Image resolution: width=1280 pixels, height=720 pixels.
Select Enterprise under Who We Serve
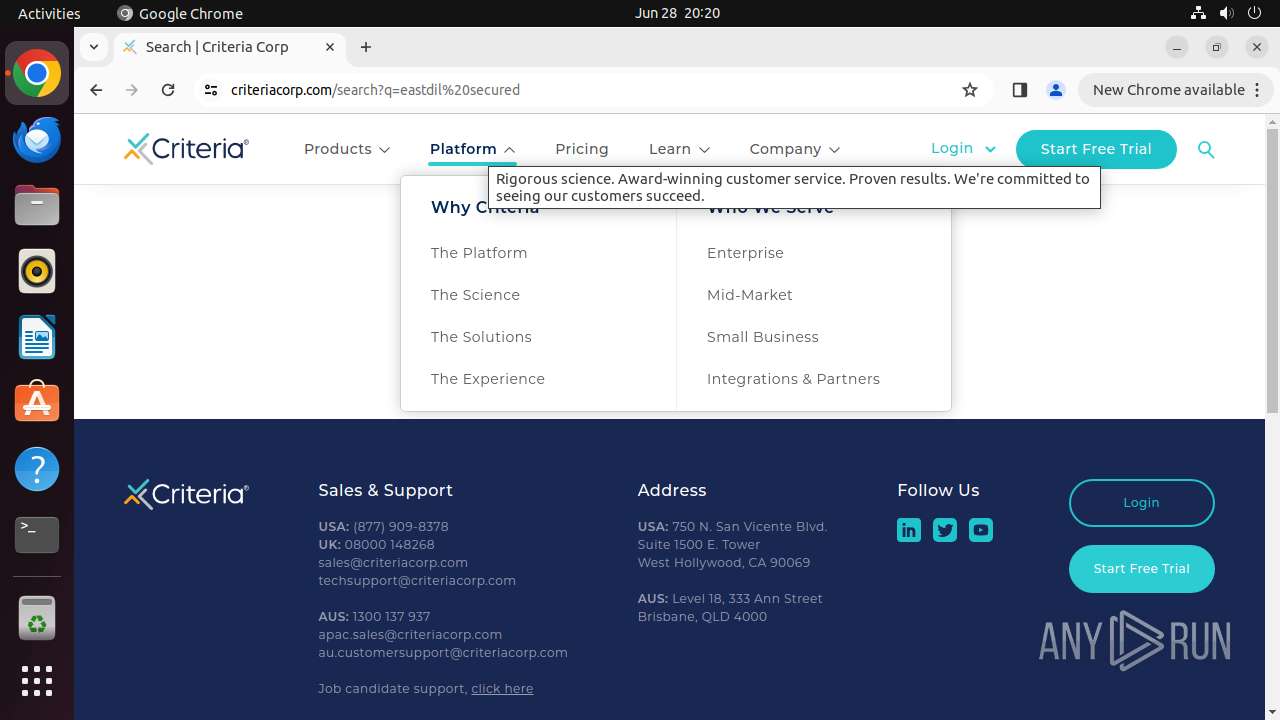[x=745, y=253]
